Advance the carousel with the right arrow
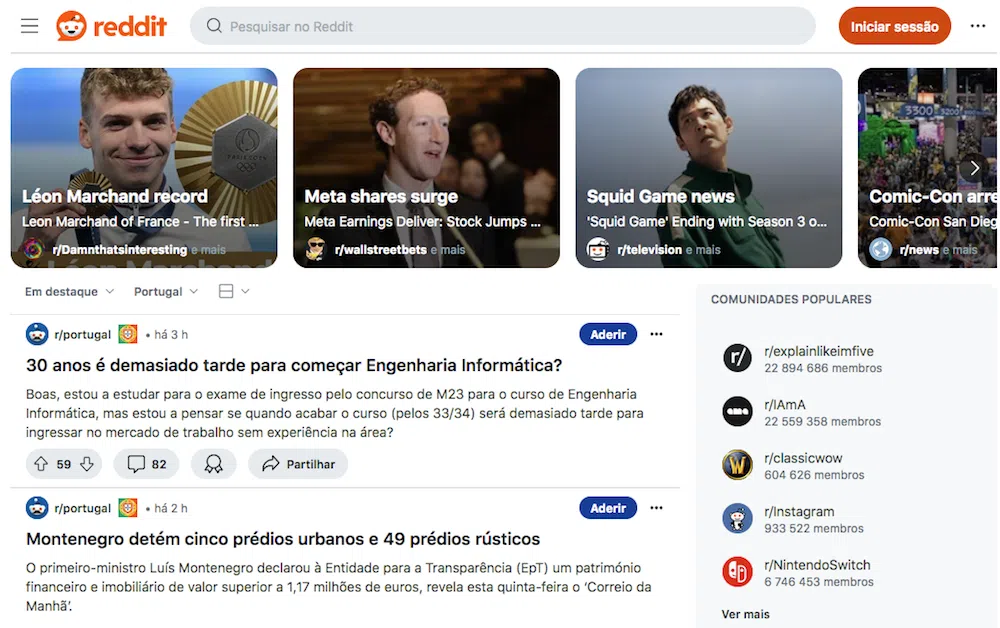Screen dimensions: 1000x628 tap(974, 168)
